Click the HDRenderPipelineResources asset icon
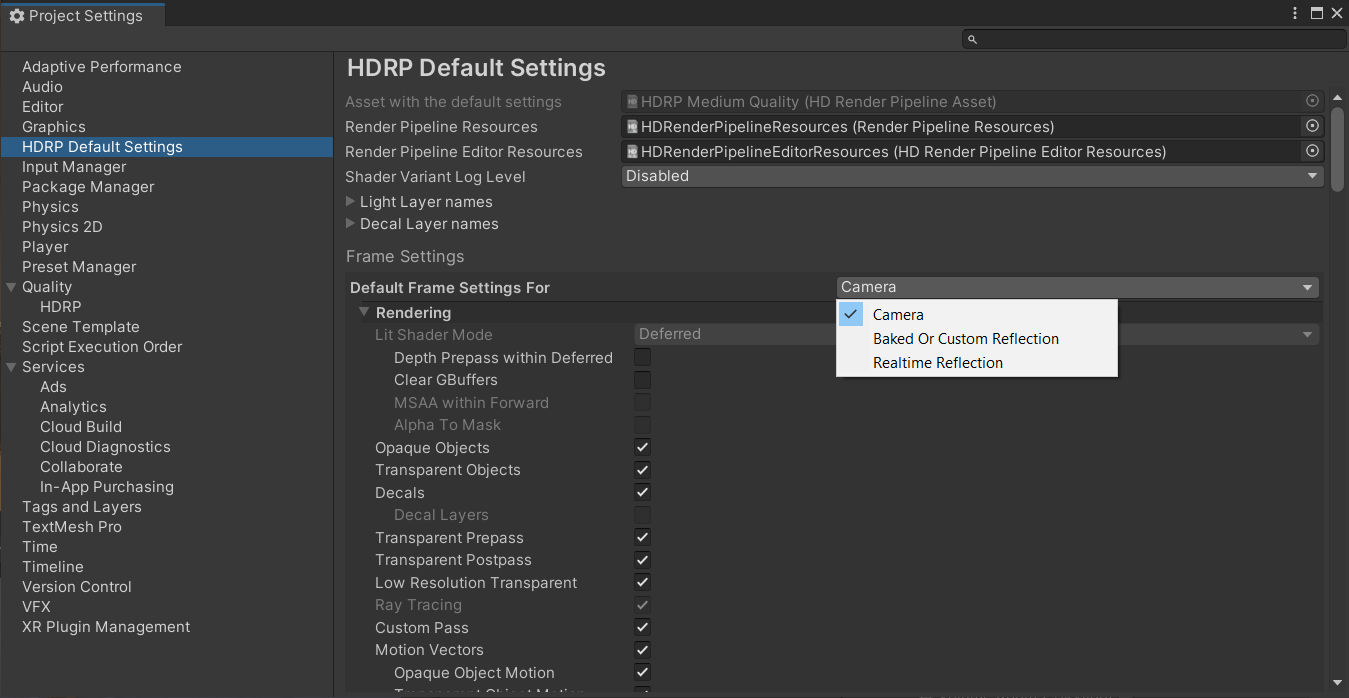 coord(632,127)
